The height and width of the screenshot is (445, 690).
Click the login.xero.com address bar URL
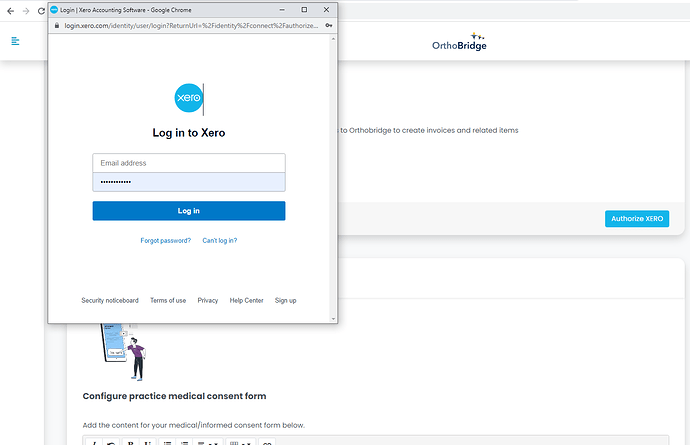[x=191, y=26]
